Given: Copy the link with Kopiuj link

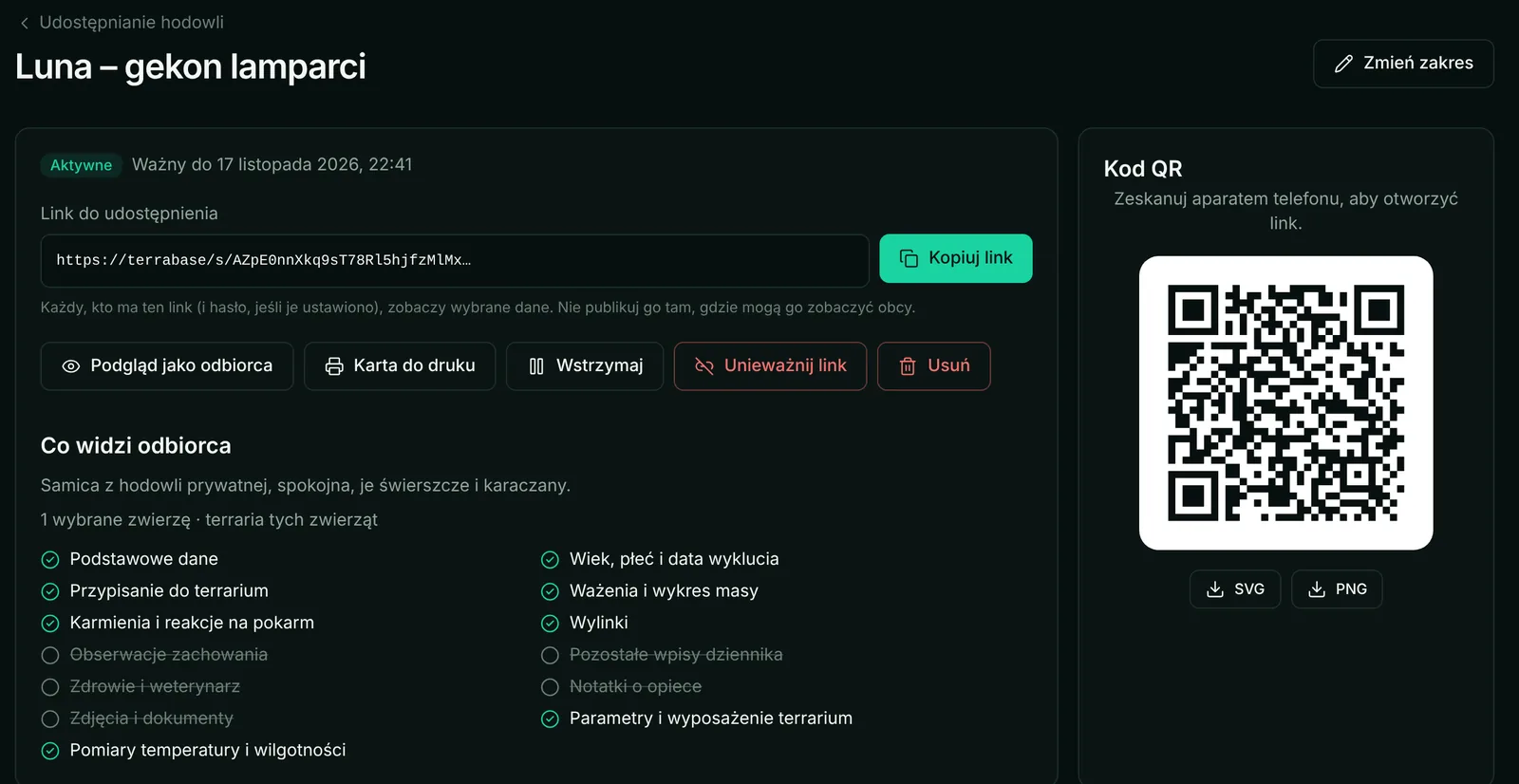Looking at the screenshot, I should [x=955, y=258].
